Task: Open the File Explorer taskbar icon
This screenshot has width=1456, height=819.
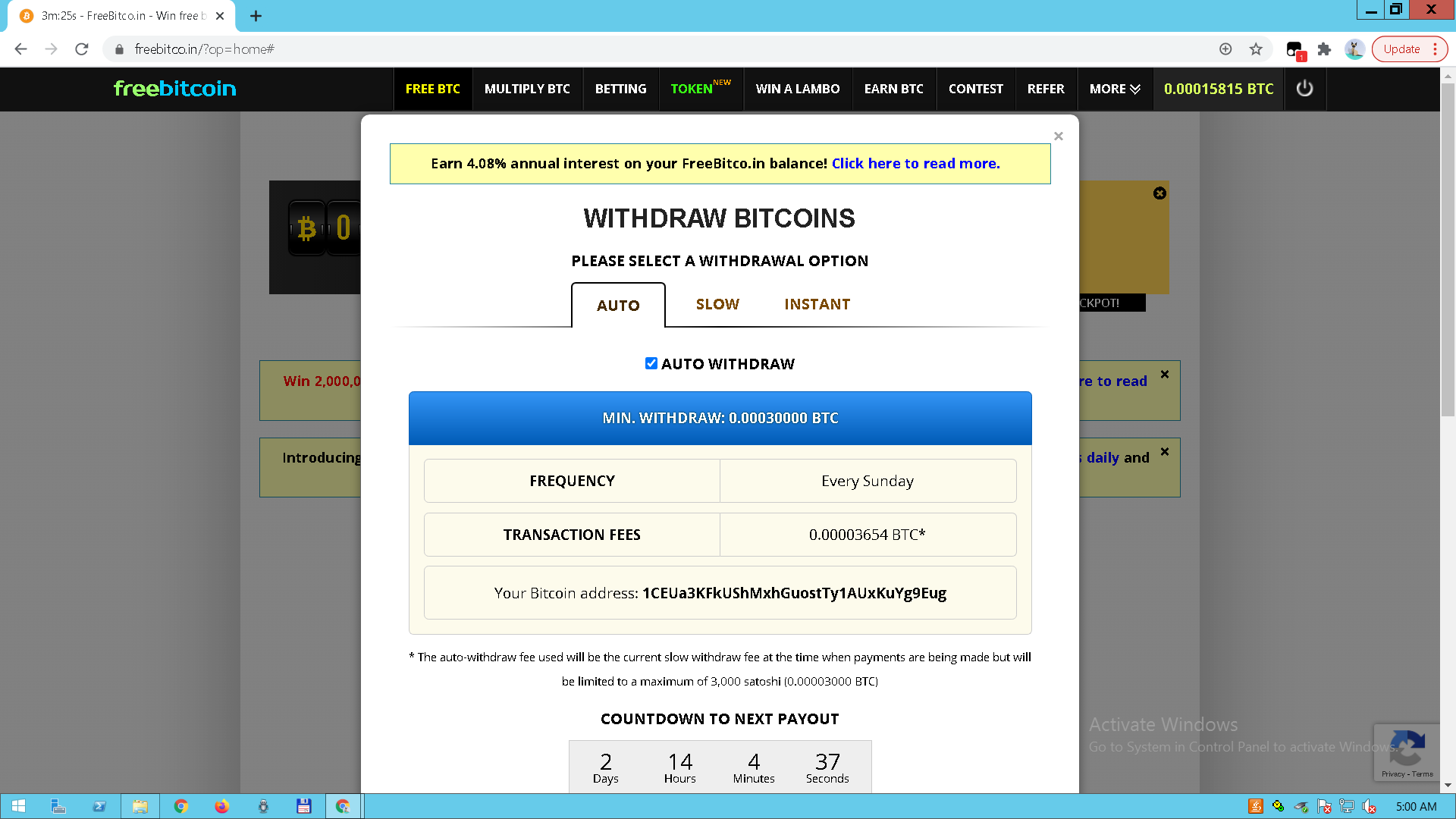Action: 140,806
